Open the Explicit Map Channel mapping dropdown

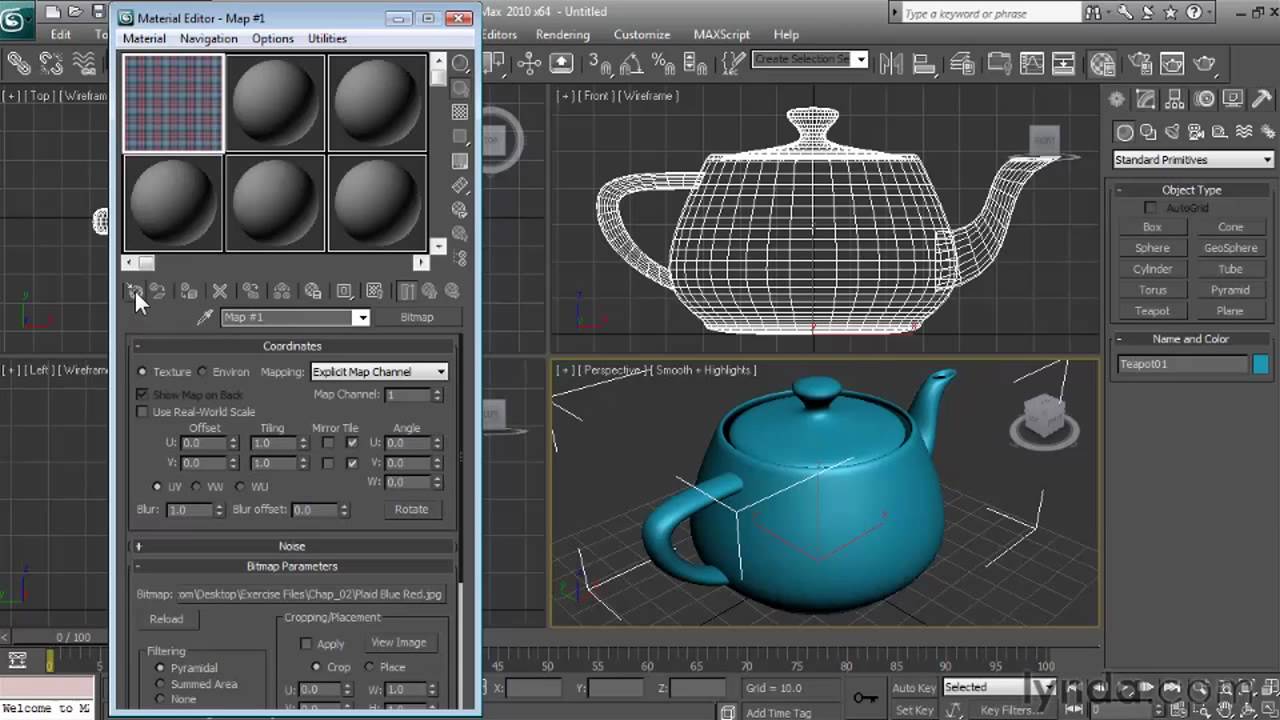[379, 372]
